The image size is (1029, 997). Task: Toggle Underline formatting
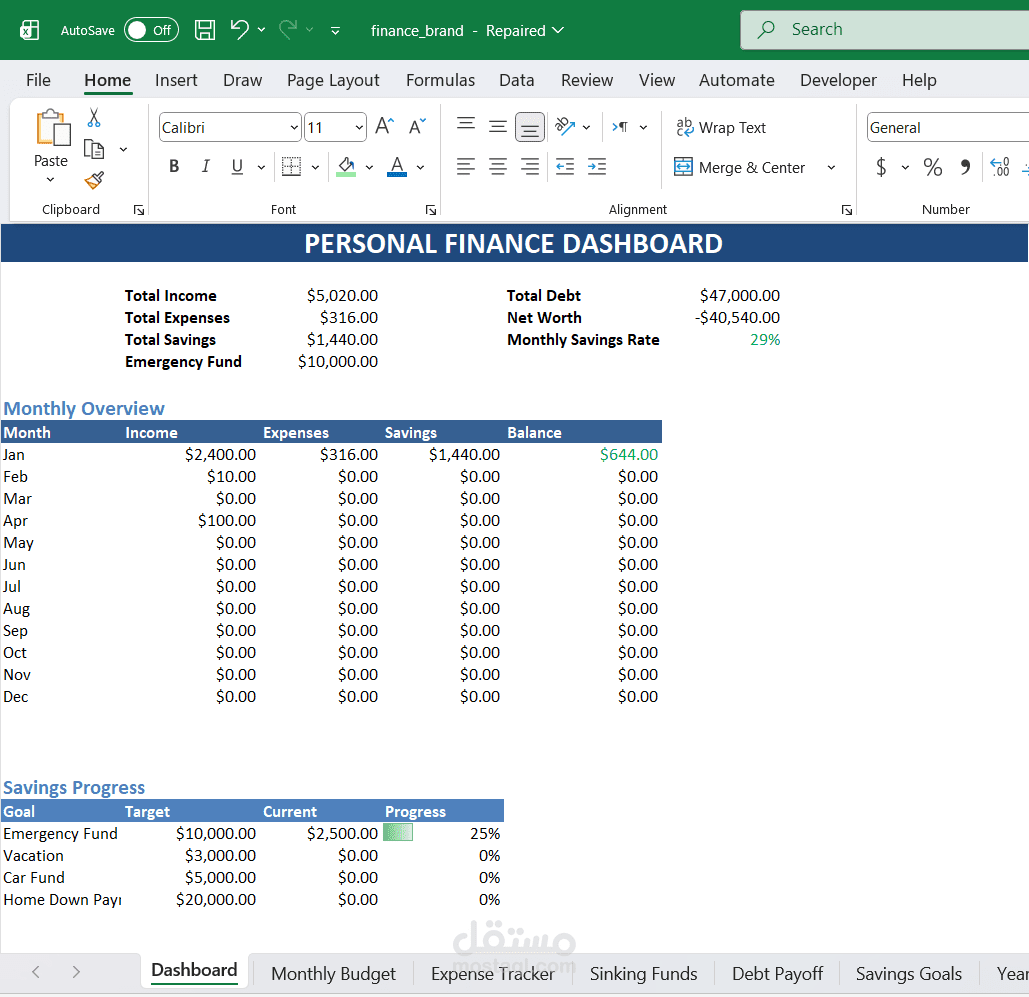click(x=237, y=167)
